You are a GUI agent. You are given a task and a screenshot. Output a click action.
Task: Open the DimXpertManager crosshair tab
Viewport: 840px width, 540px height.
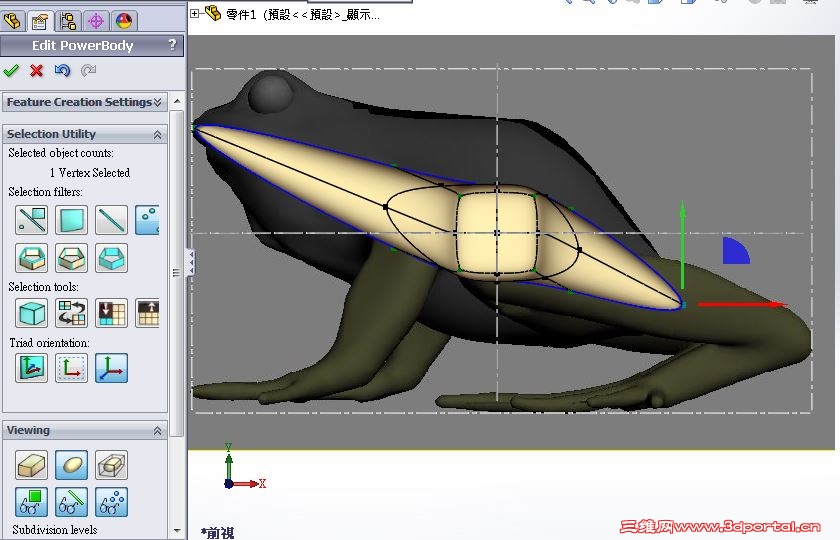(x=96, y=21)
